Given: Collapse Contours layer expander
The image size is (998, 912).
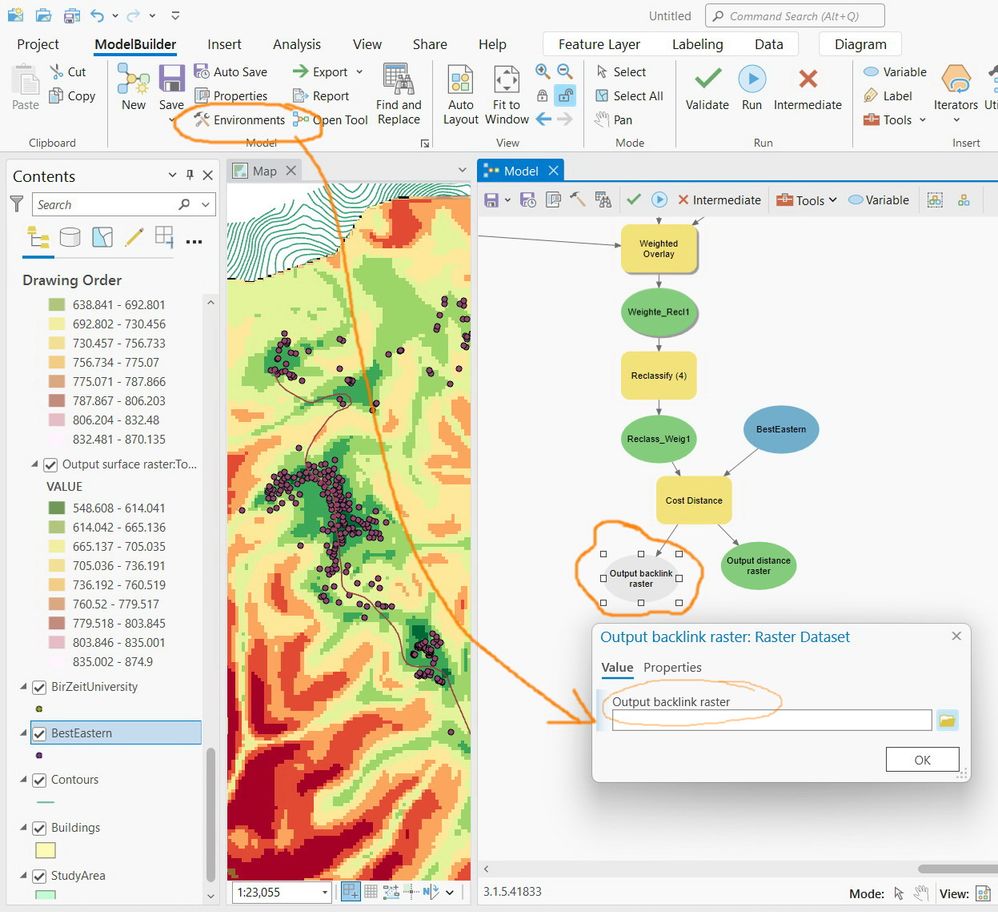Looking at the screenshot, I should pos(23,780).
